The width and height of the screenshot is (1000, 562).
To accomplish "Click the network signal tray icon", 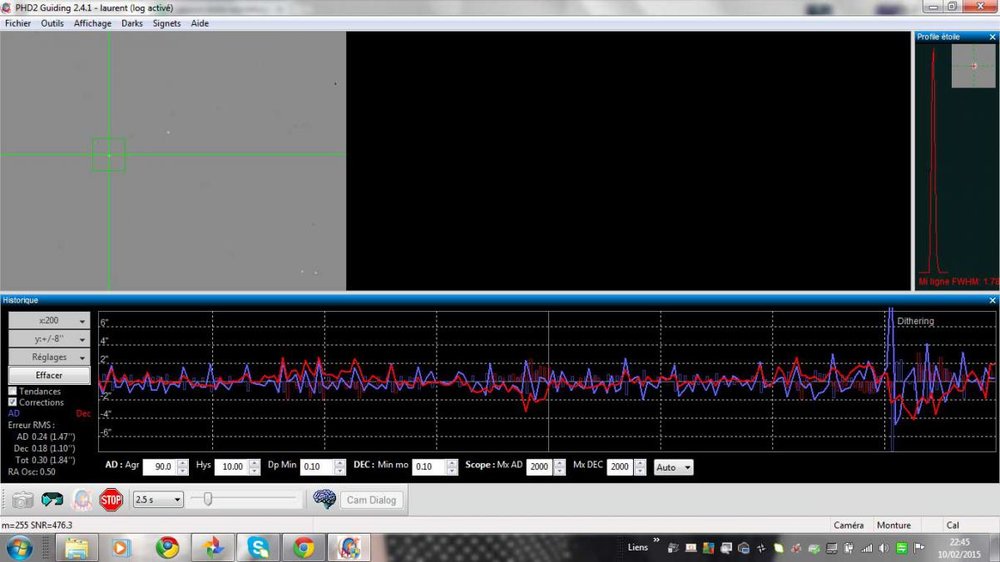I will 866,548.
